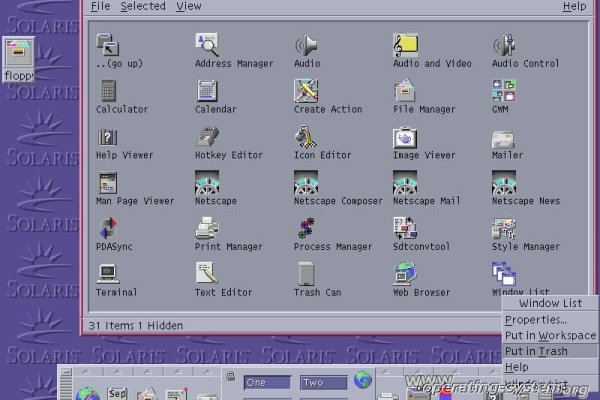Click the Trash Can icon
Viewport: 600px width, 400px height.
click(306, 273)
